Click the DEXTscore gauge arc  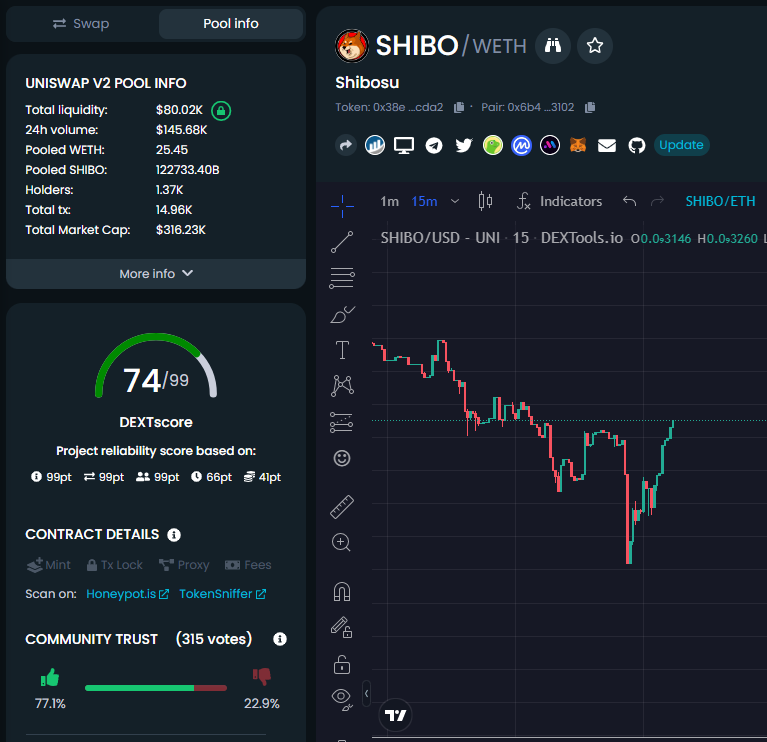[x=156, y=365]
